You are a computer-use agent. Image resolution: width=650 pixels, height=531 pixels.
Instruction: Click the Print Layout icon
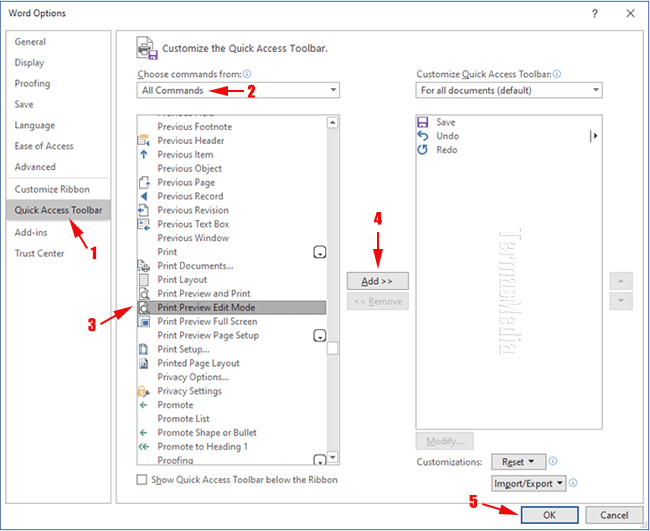tap(143, 280)
